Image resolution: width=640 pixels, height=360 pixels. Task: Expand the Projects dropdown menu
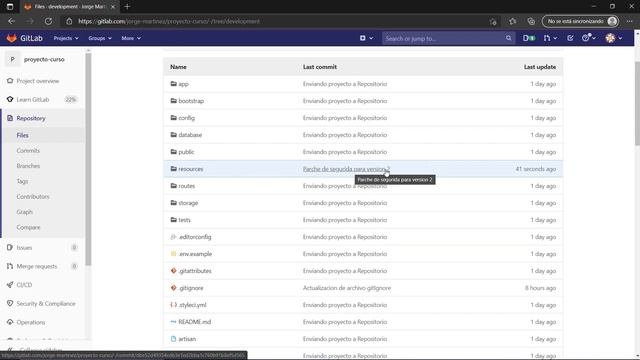coord(66,38)
